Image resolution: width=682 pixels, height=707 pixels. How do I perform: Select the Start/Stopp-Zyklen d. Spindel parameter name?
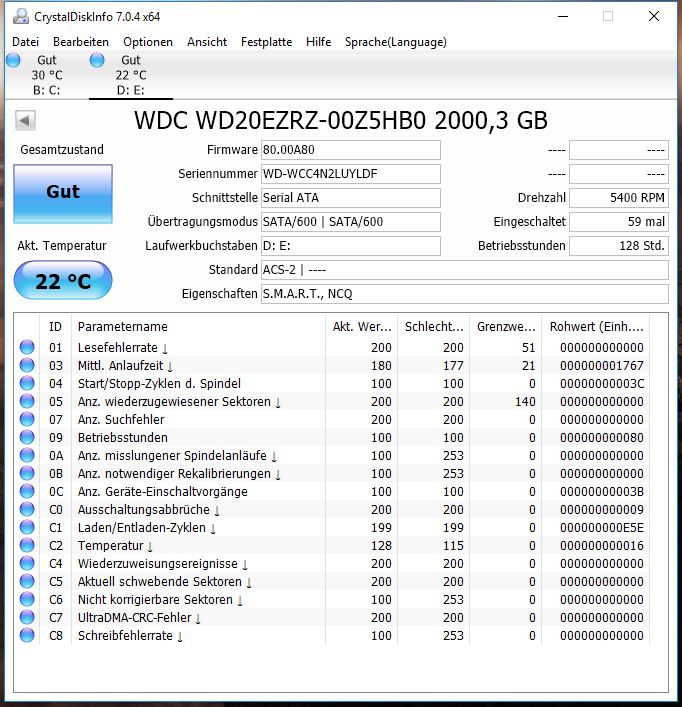(159, 384)
